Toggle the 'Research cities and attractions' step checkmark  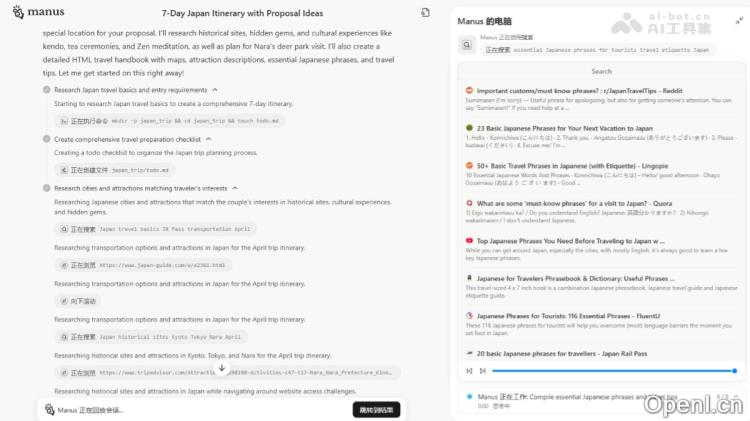click(x=47, y=188)
